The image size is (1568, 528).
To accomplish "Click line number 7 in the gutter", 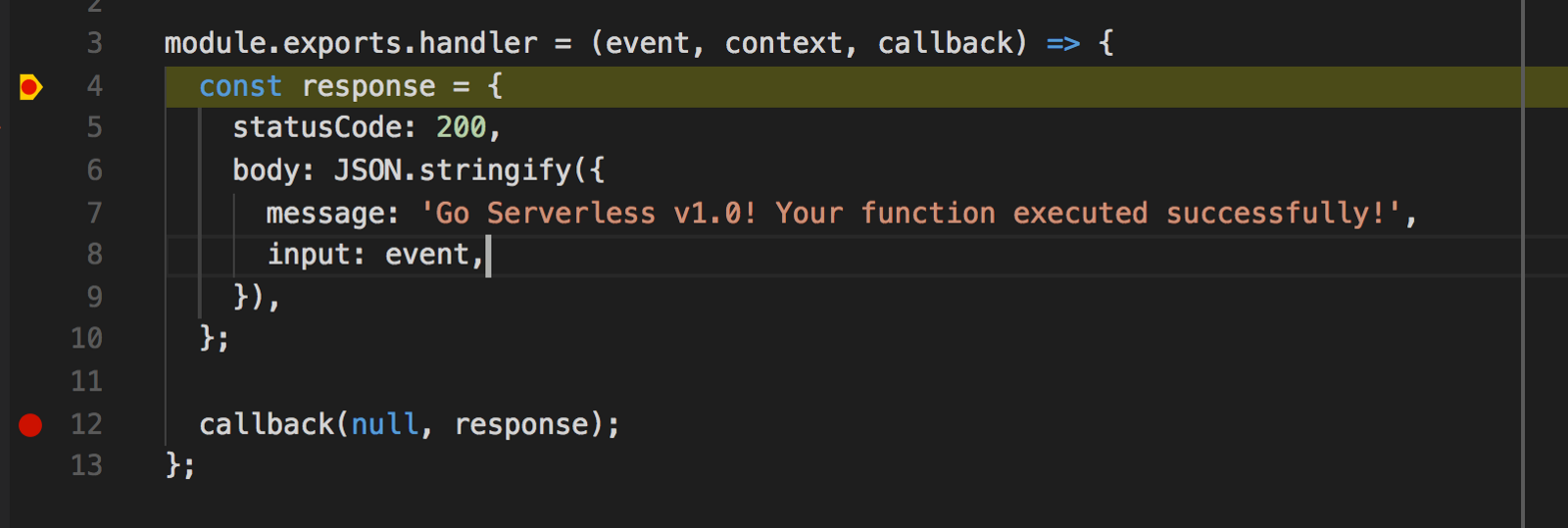I will tap(94, 213).
